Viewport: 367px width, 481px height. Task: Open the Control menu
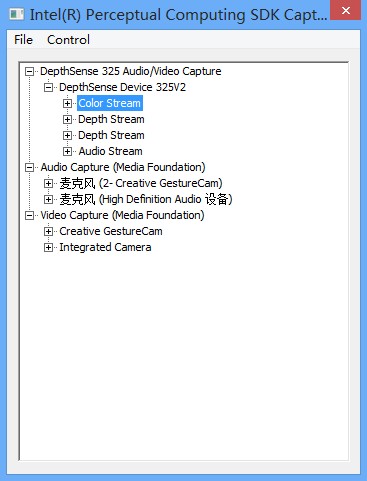[68, 40]
